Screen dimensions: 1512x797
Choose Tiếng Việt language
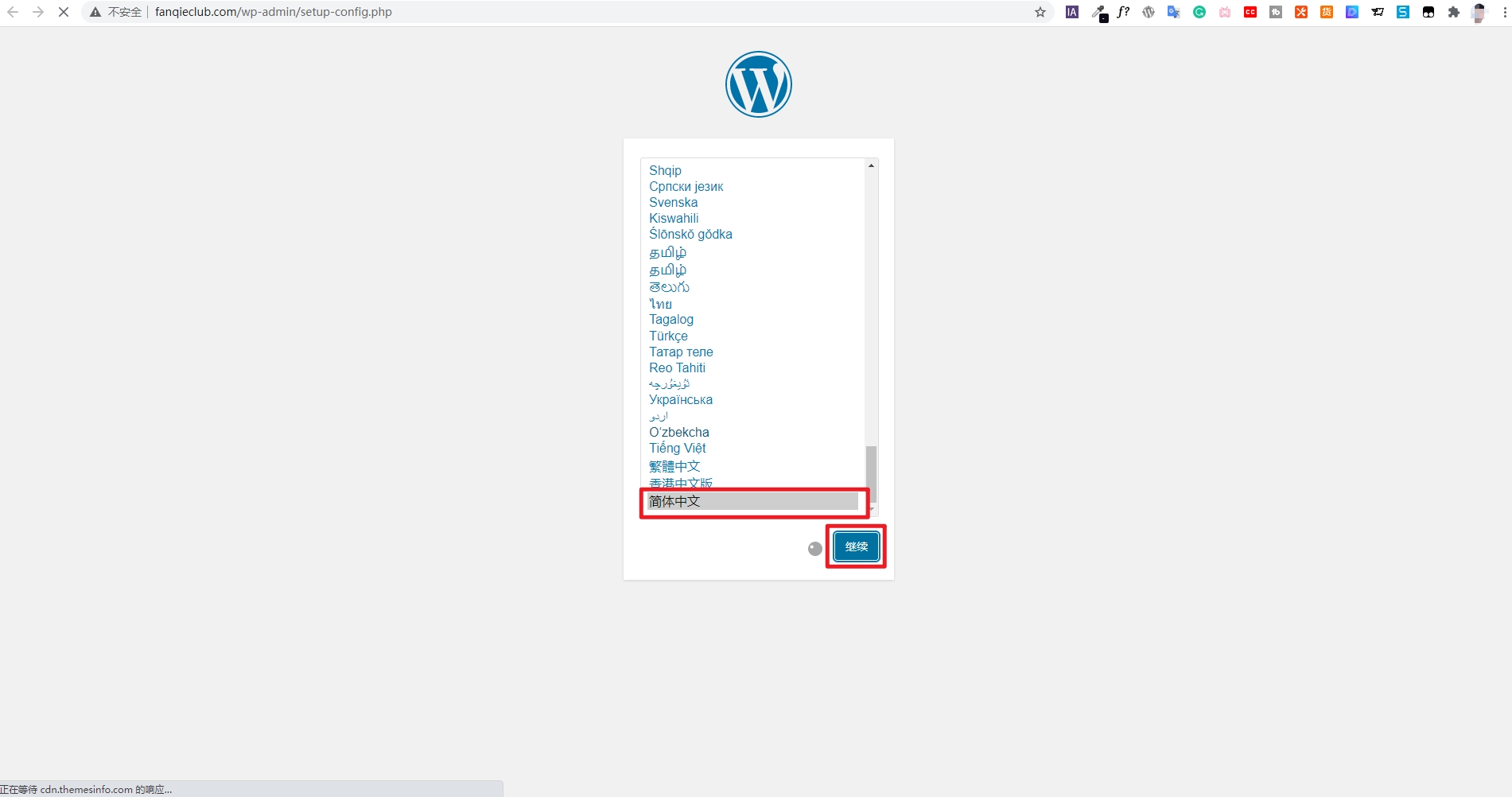[678, 448]
